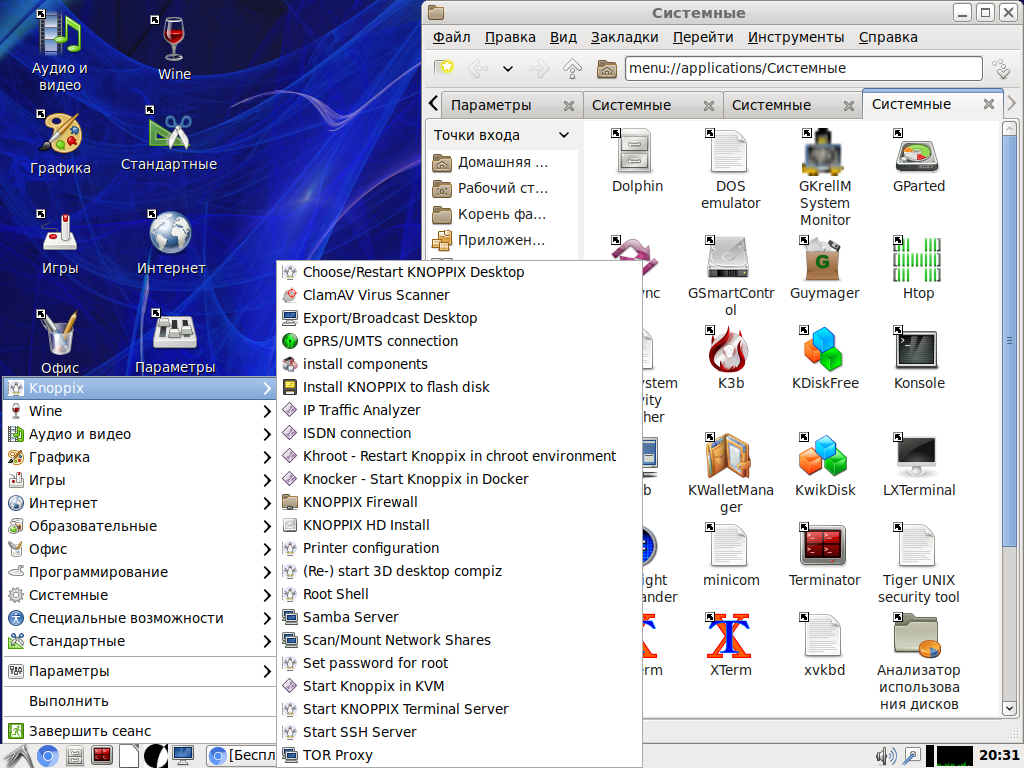Select KNOPPIX Firewall menu entry
The image size is (1024, 768).
(x=460, y=502)
